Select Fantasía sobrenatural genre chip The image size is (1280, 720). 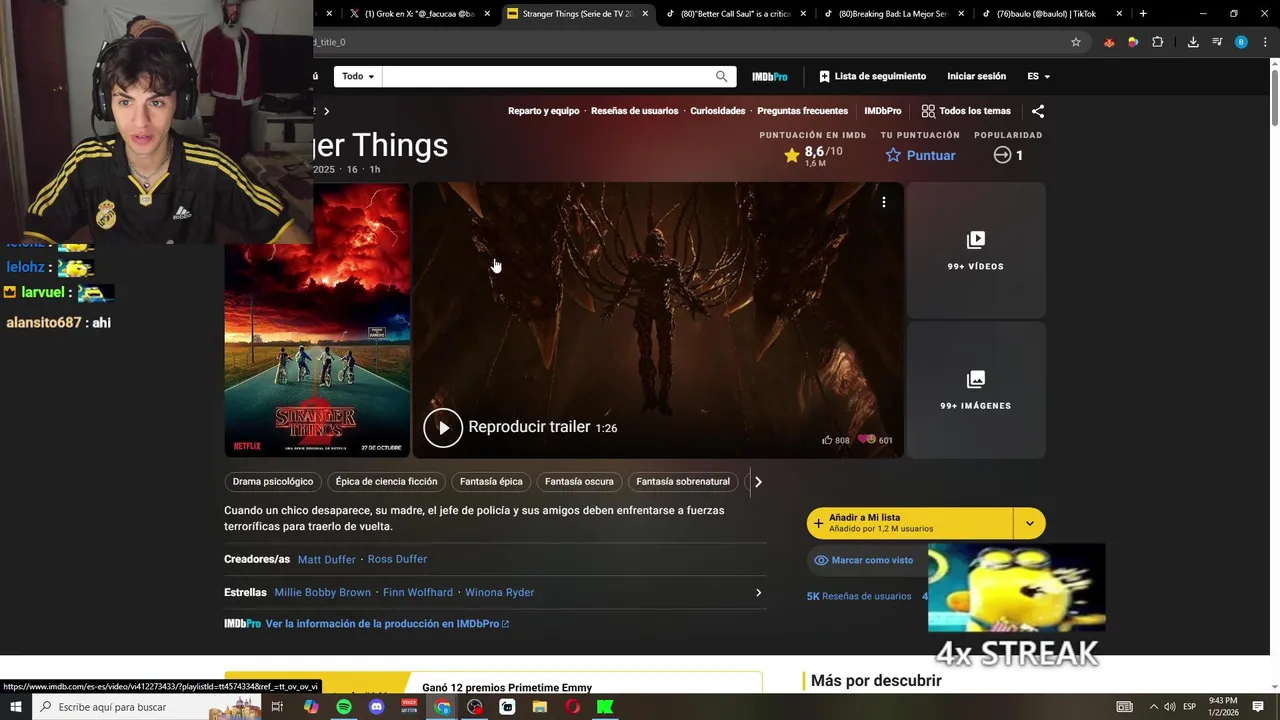683,482
